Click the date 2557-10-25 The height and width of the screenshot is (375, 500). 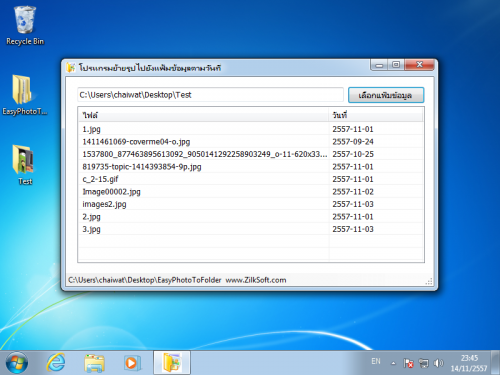tap(353, 154)
